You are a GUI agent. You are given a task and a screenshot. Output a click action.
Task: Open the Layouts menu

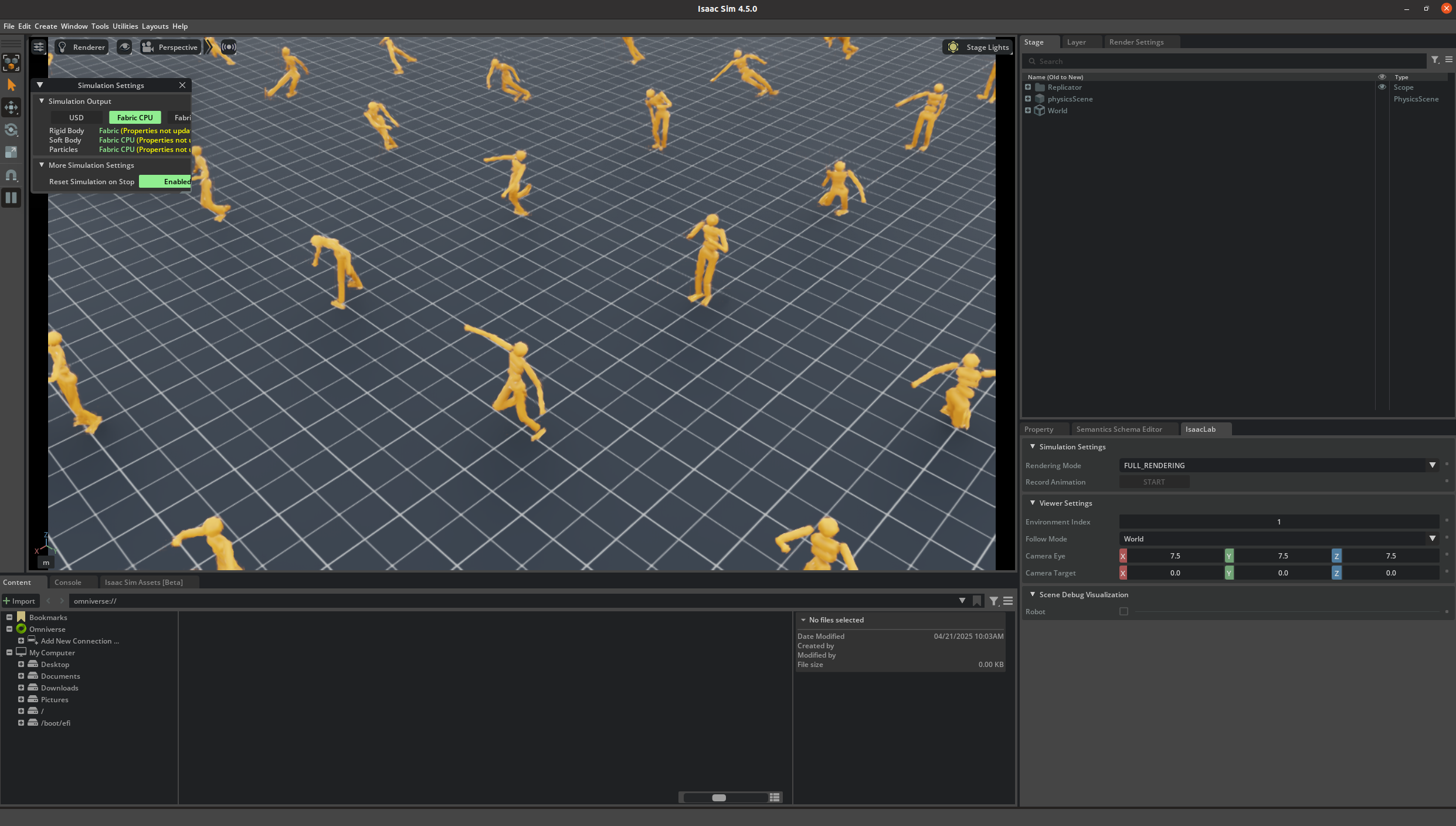click(155, 26)
